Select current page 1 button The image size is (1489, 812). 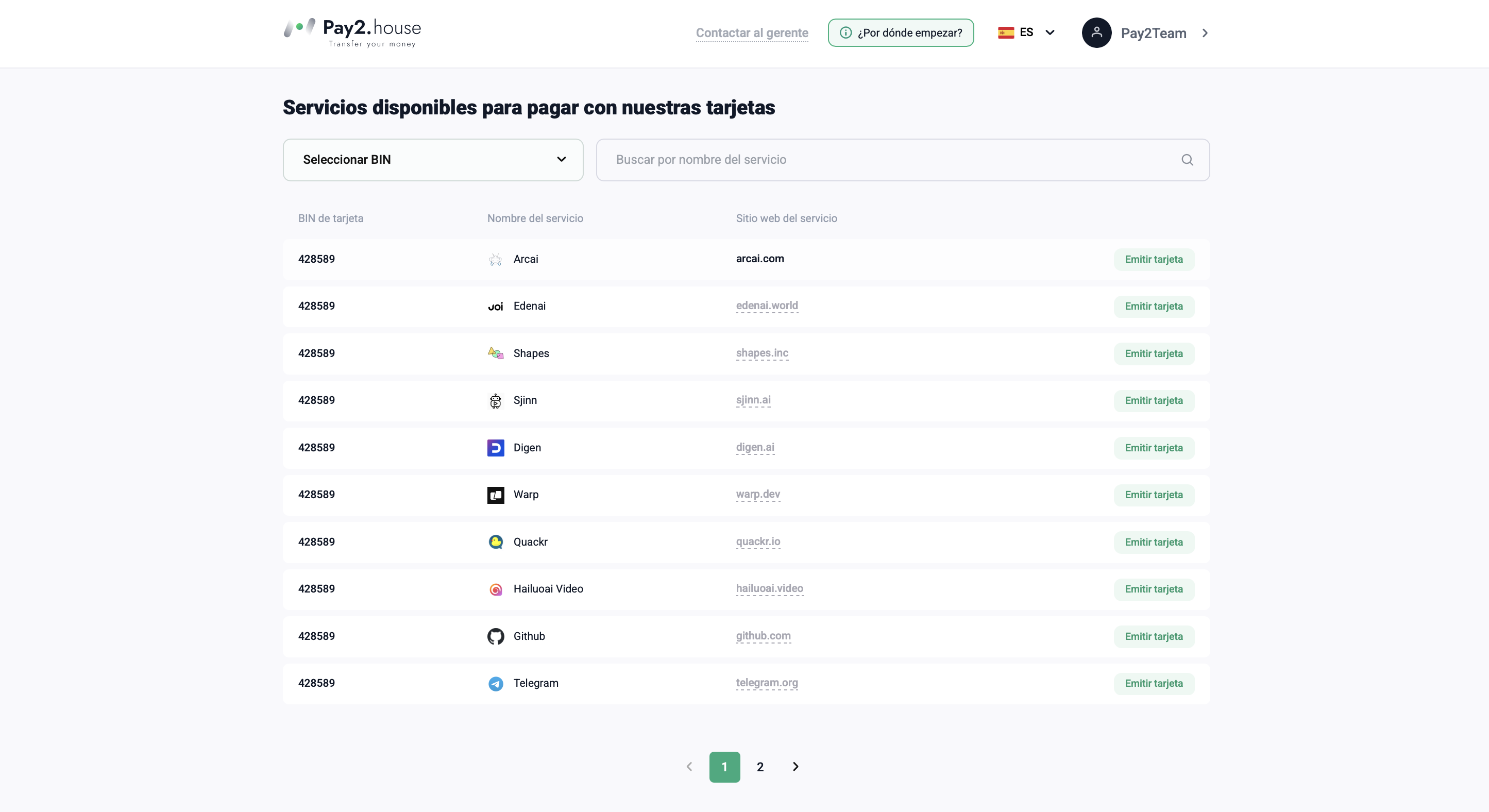(724, 767)
